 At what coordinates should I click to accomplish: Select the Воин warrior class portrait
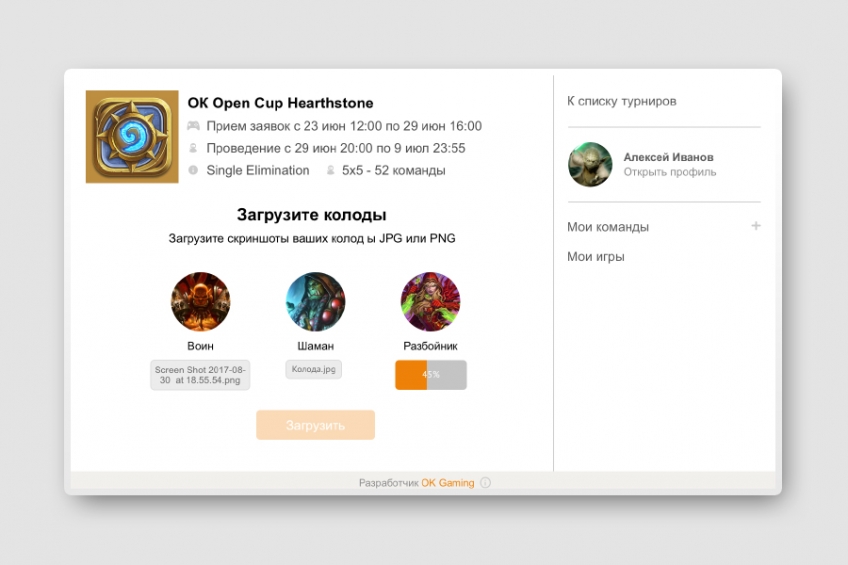point(201,301)
